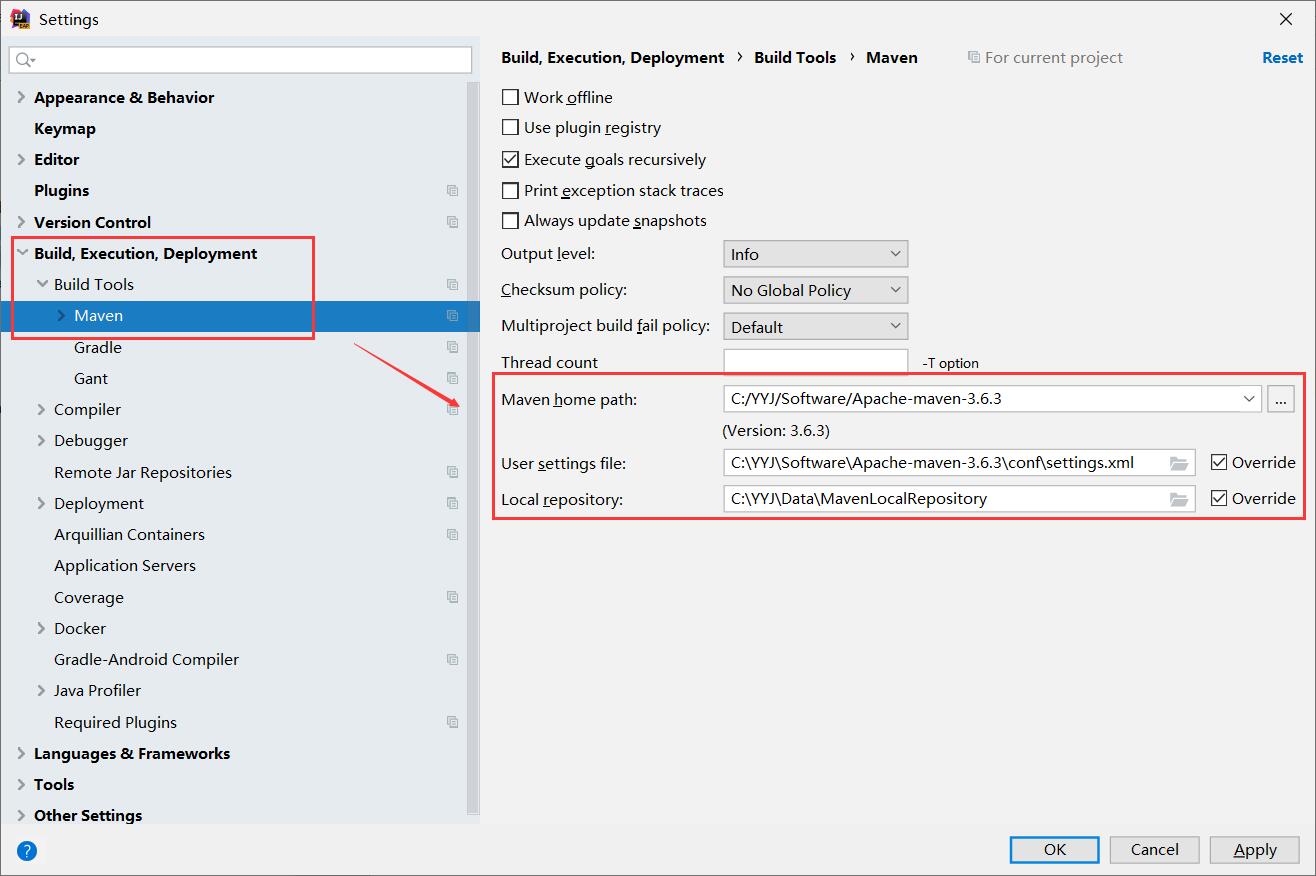Click Build Tools breadcrumb link
The width and height of the screenshot is (1316, 876).
795,57
